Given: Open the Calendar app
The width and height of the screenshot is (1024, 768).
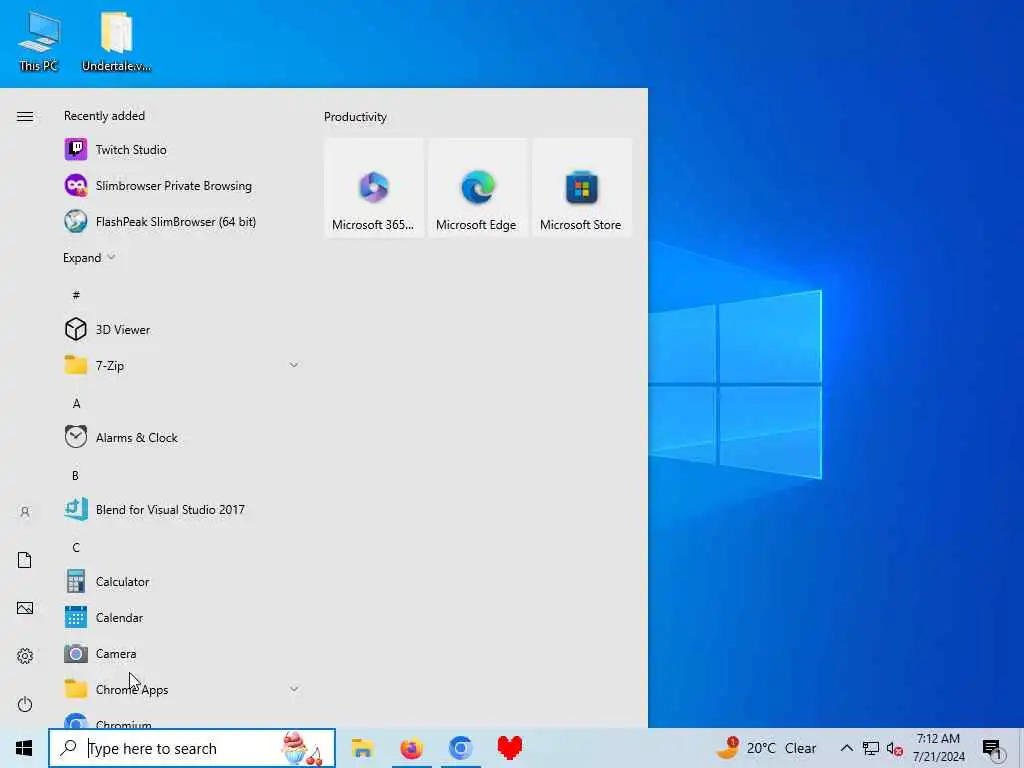Looking at the screenshot, I should click(183, 617).
